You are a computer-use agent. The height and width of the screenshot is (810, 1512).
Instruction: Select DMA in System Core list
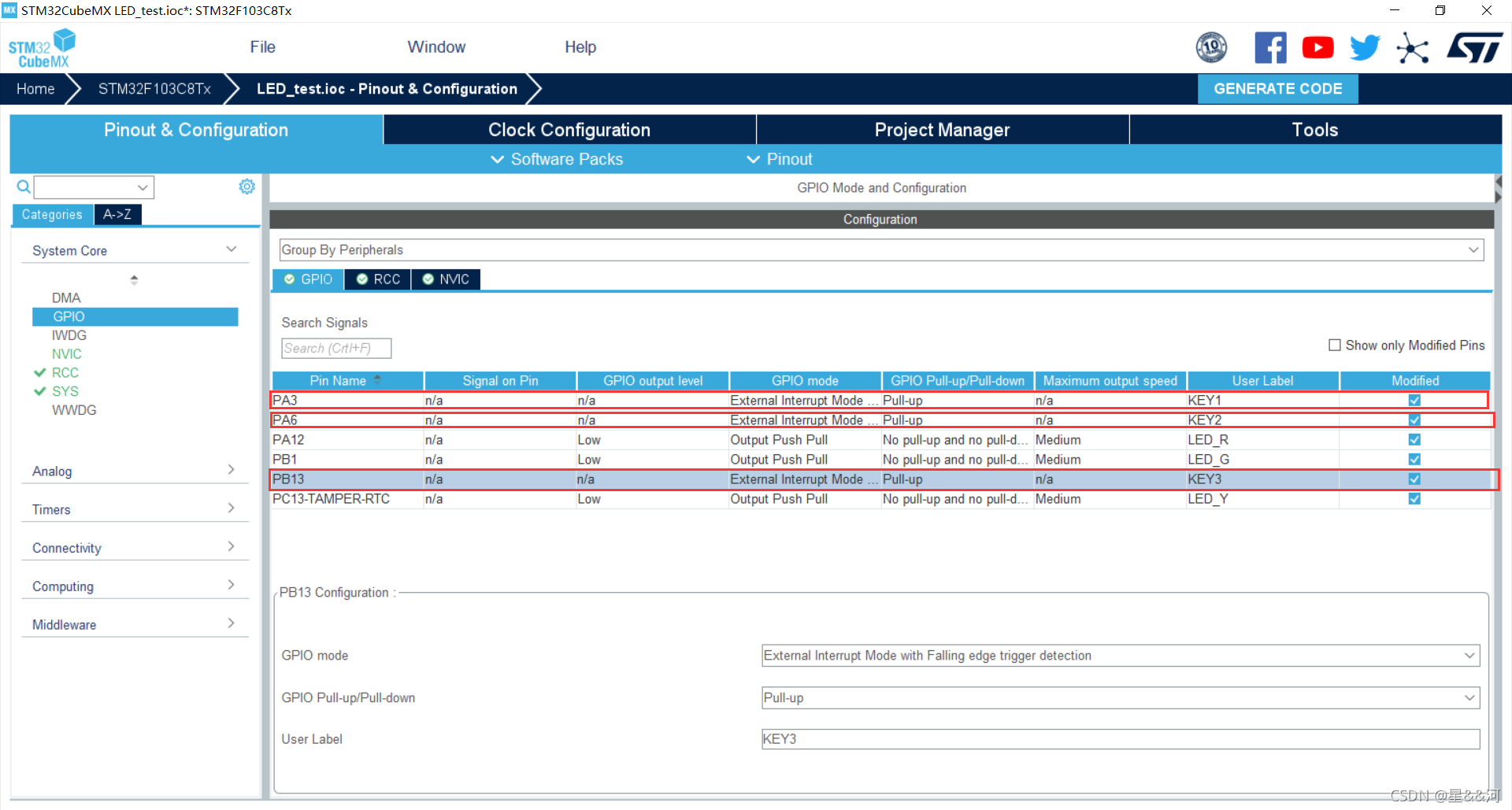click(66, 298)
